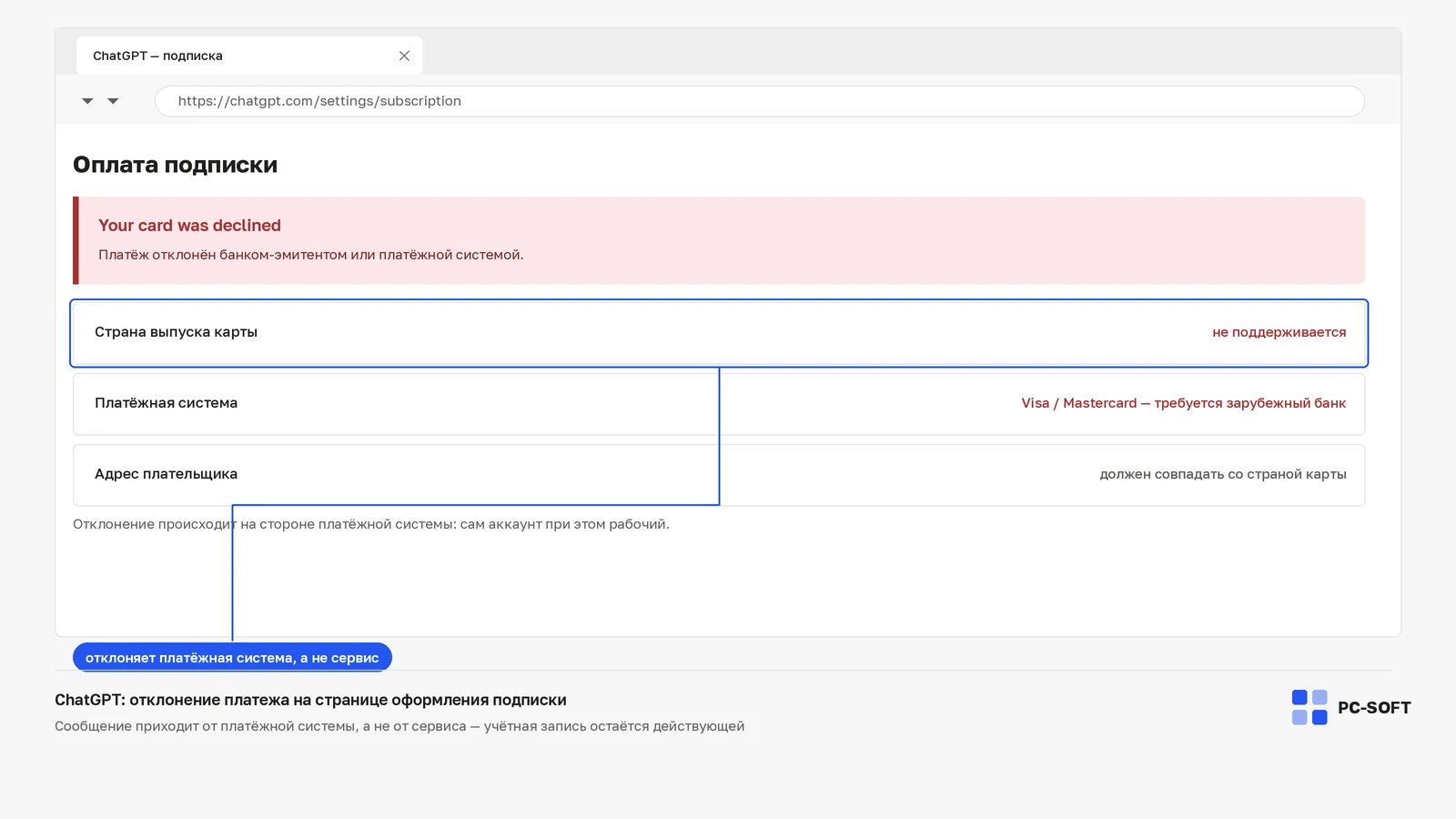Click the second navigation arrow in toolbar

coord(113,101)
